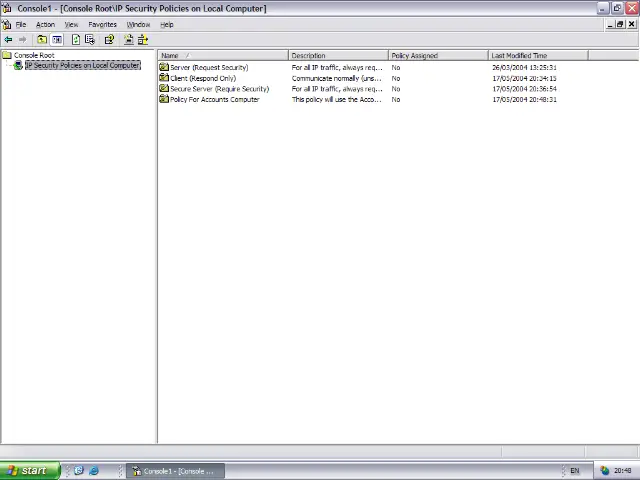Select Policy For Accounts Computer row

pos(215,99)
